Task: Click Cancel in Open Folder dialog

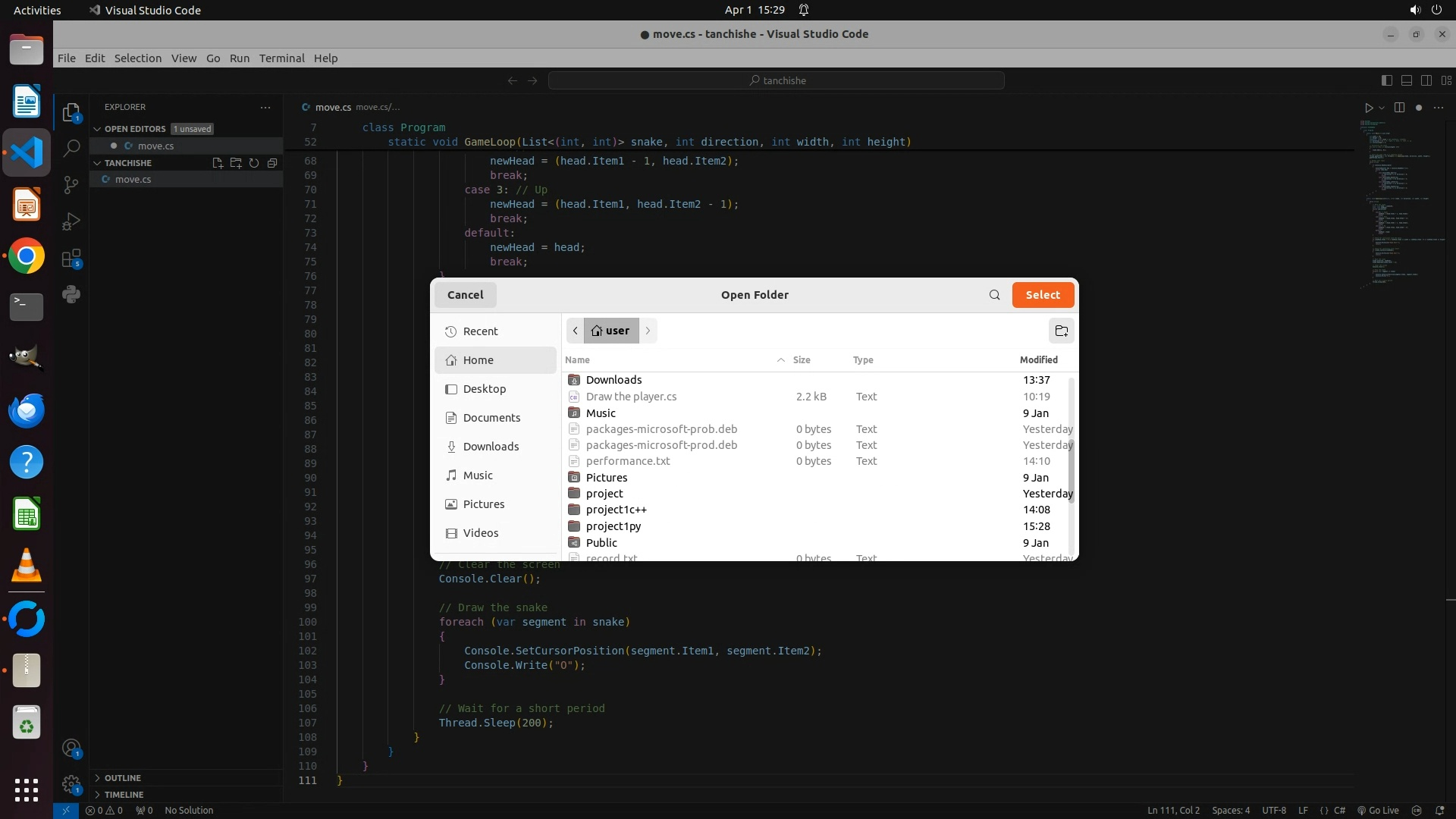Action: tap(465, 295)
